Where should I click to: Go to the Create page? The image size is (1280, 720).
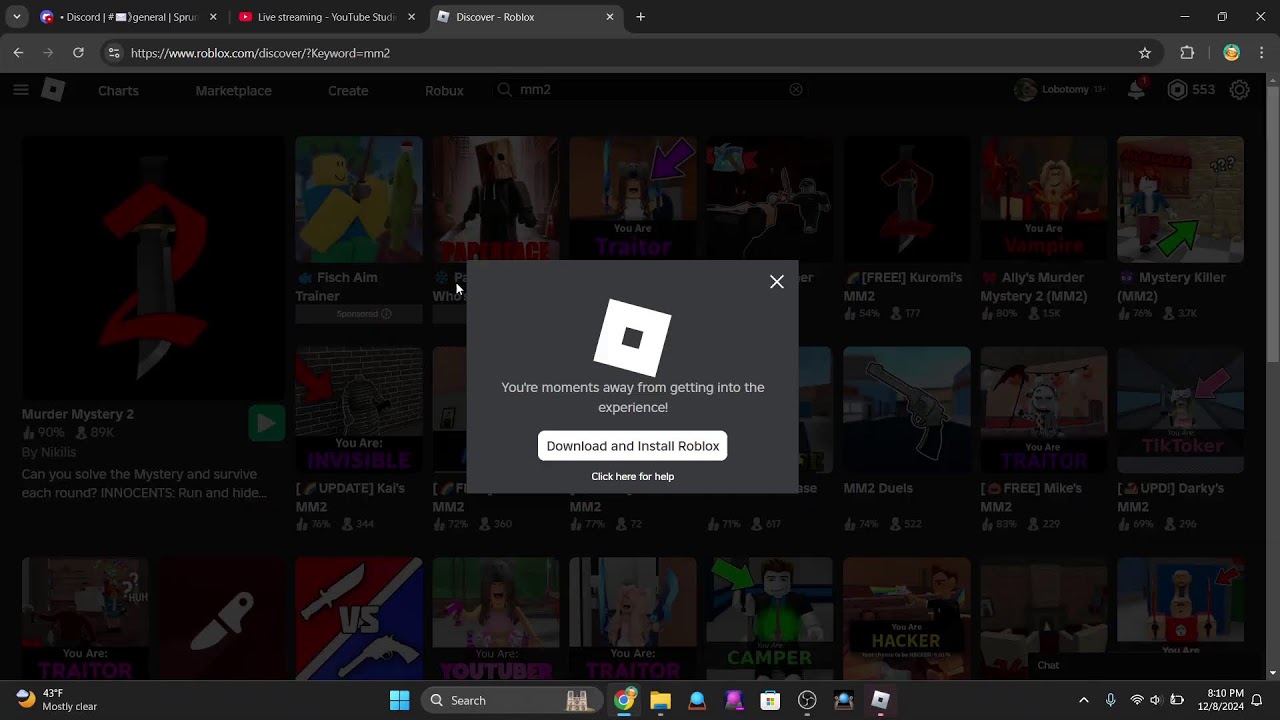coord(348,90)
